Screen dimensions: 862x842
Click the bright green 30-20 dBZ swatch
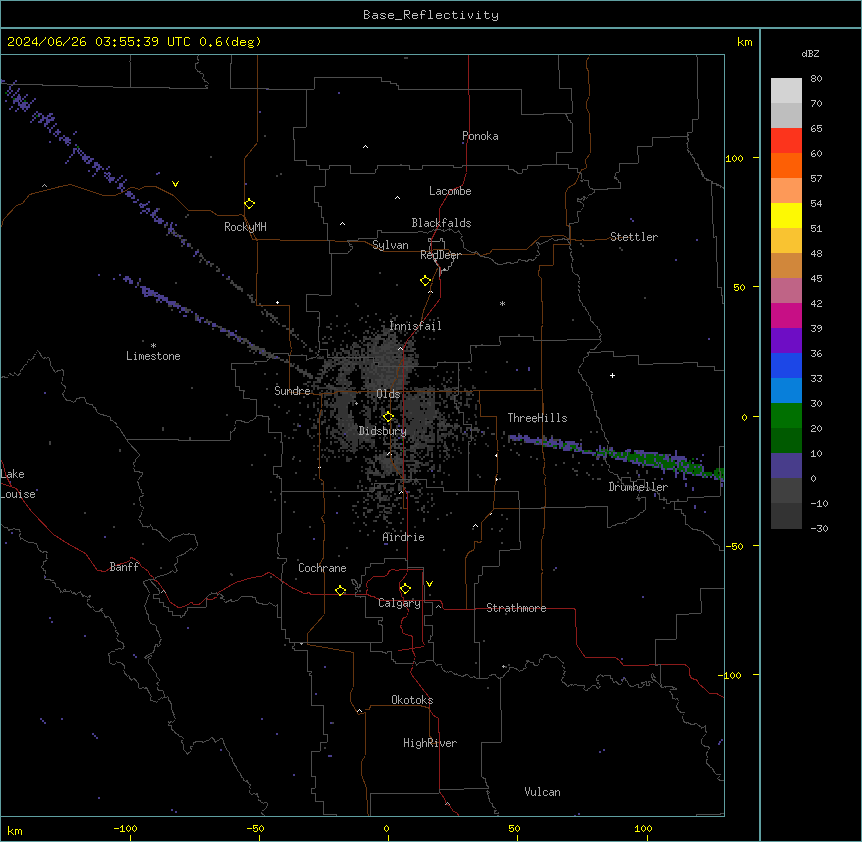(x=786, y=416)
